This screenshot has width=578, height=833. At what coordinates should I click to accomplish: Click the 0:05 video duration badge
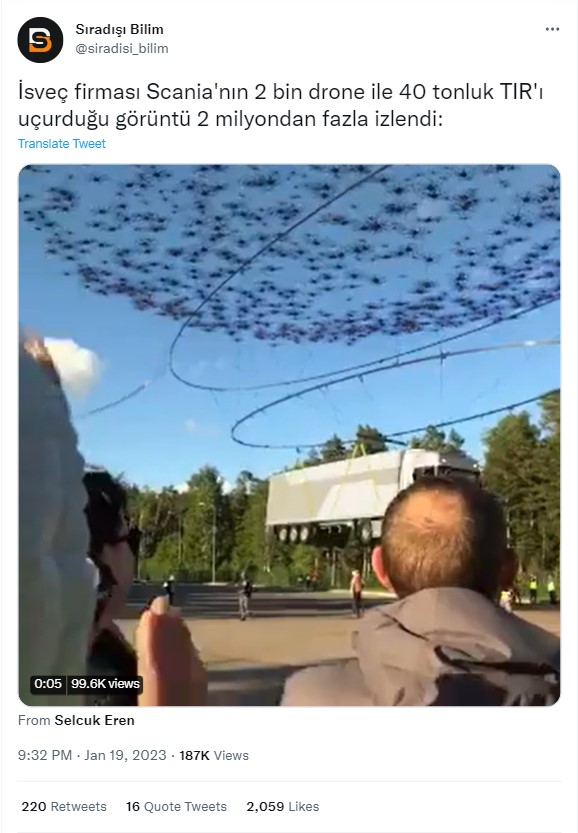click(x=48, y=683)
